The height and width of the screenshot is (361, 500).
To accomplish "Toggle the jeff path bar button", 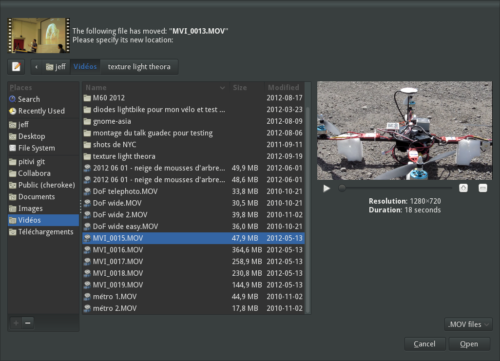I will (x=56, y=67).
